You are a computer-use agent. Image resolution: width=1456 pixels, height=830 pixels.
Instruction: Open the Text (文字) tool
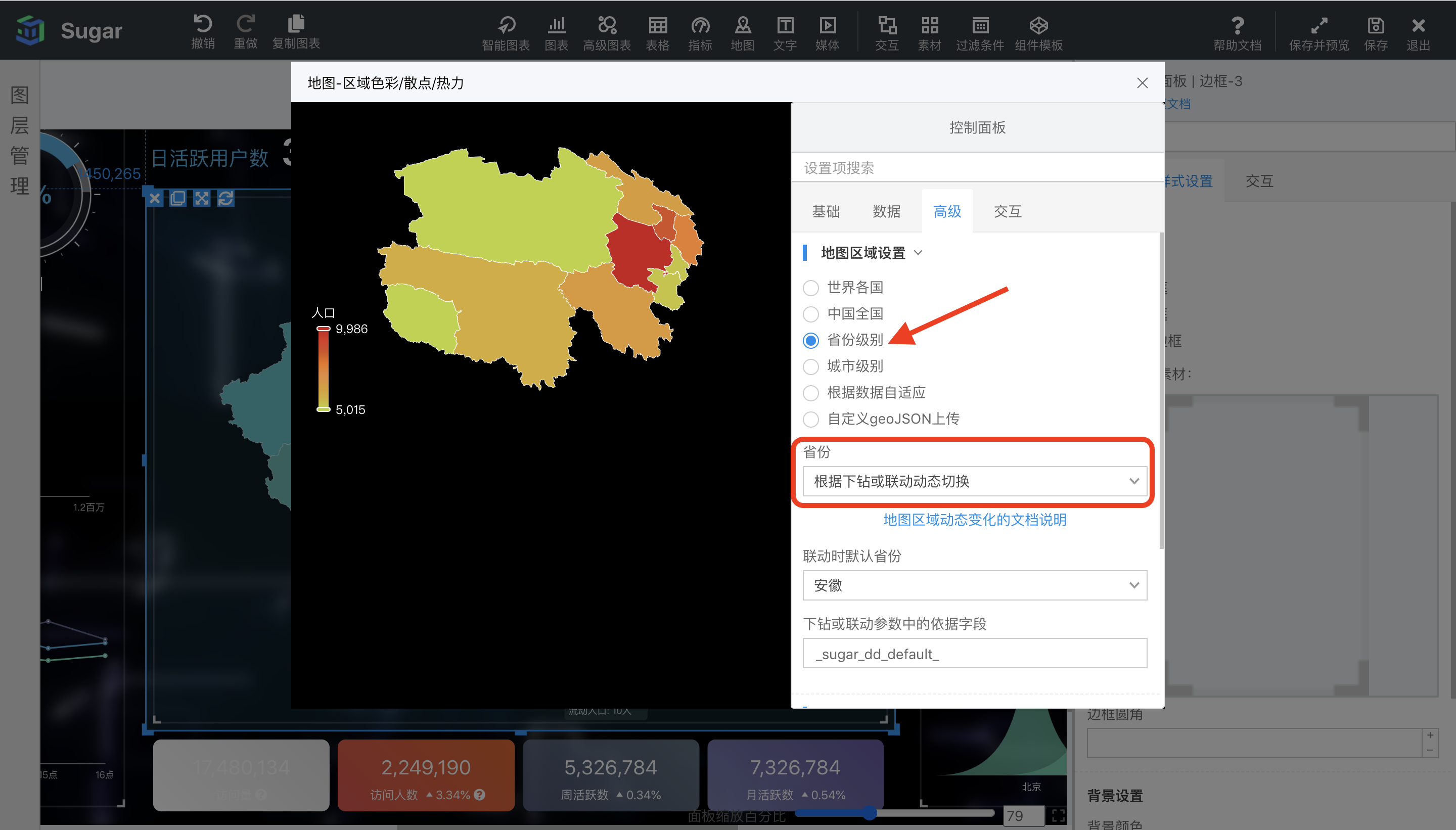click(x=785, y=33)
